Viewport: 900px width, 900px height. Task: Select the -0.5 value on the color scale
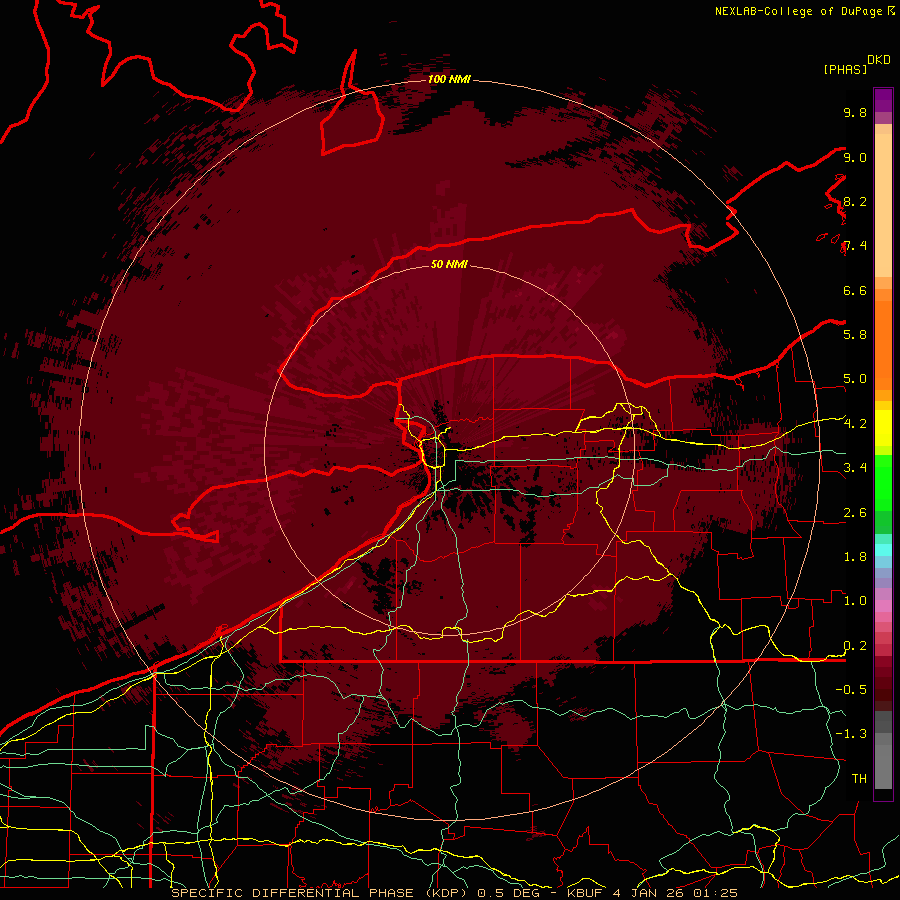851,689
